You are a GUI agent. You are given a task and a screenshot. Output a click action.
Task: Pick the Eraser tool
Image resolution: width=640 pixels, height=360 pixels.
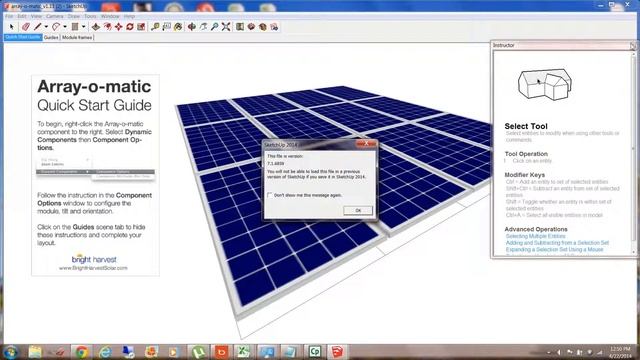pos(25,27)
